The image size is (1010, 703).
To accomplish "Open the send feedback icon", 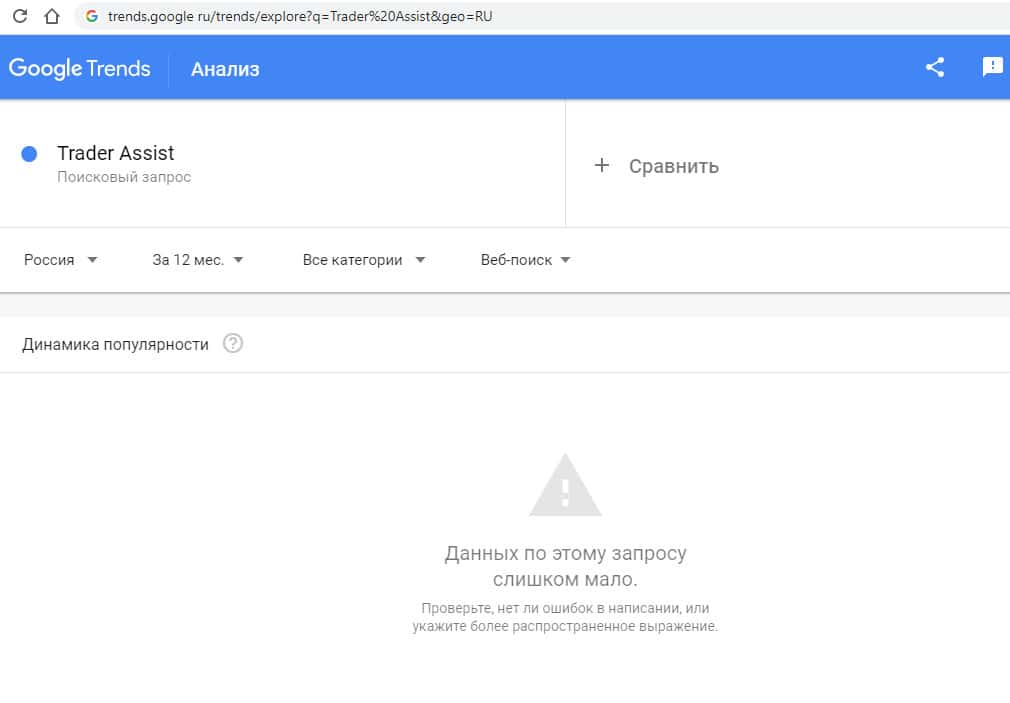I will (x=992, y=68).
